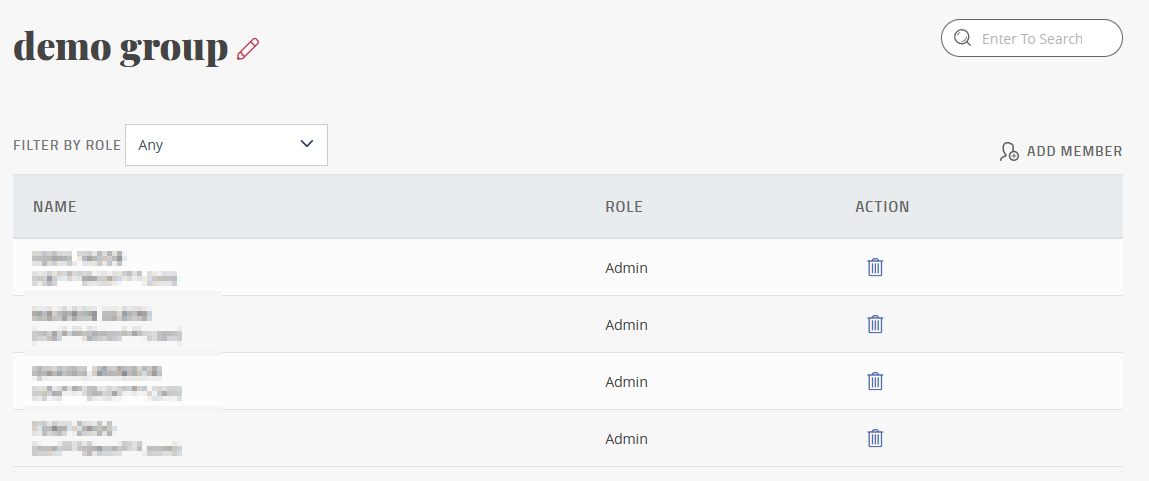
Task: Click the ACTION column header
Action: tap(882, 207)
